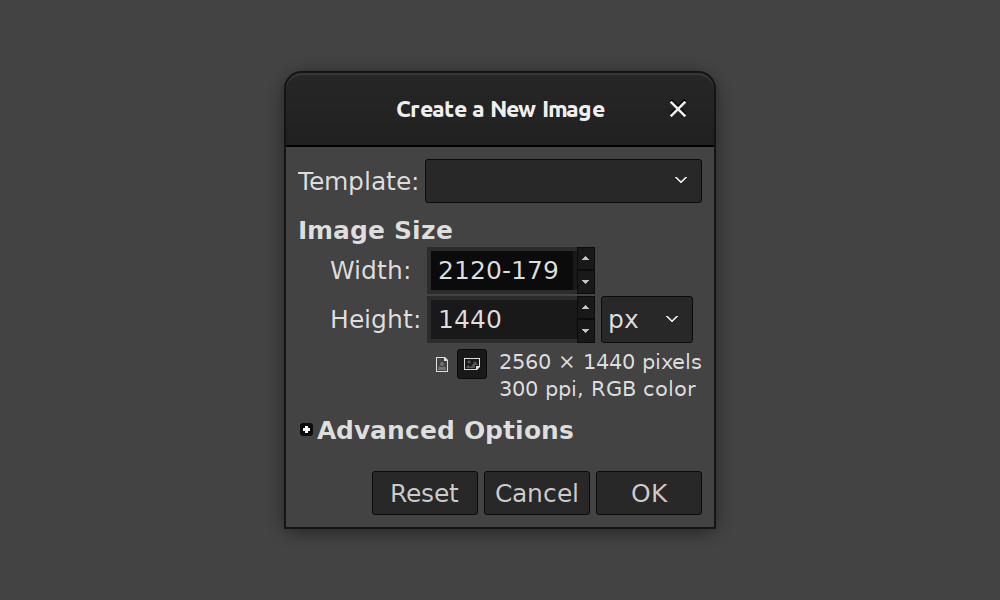
Task: Decrease the Height value with its down spinner
Action: [x=585, y=331]
